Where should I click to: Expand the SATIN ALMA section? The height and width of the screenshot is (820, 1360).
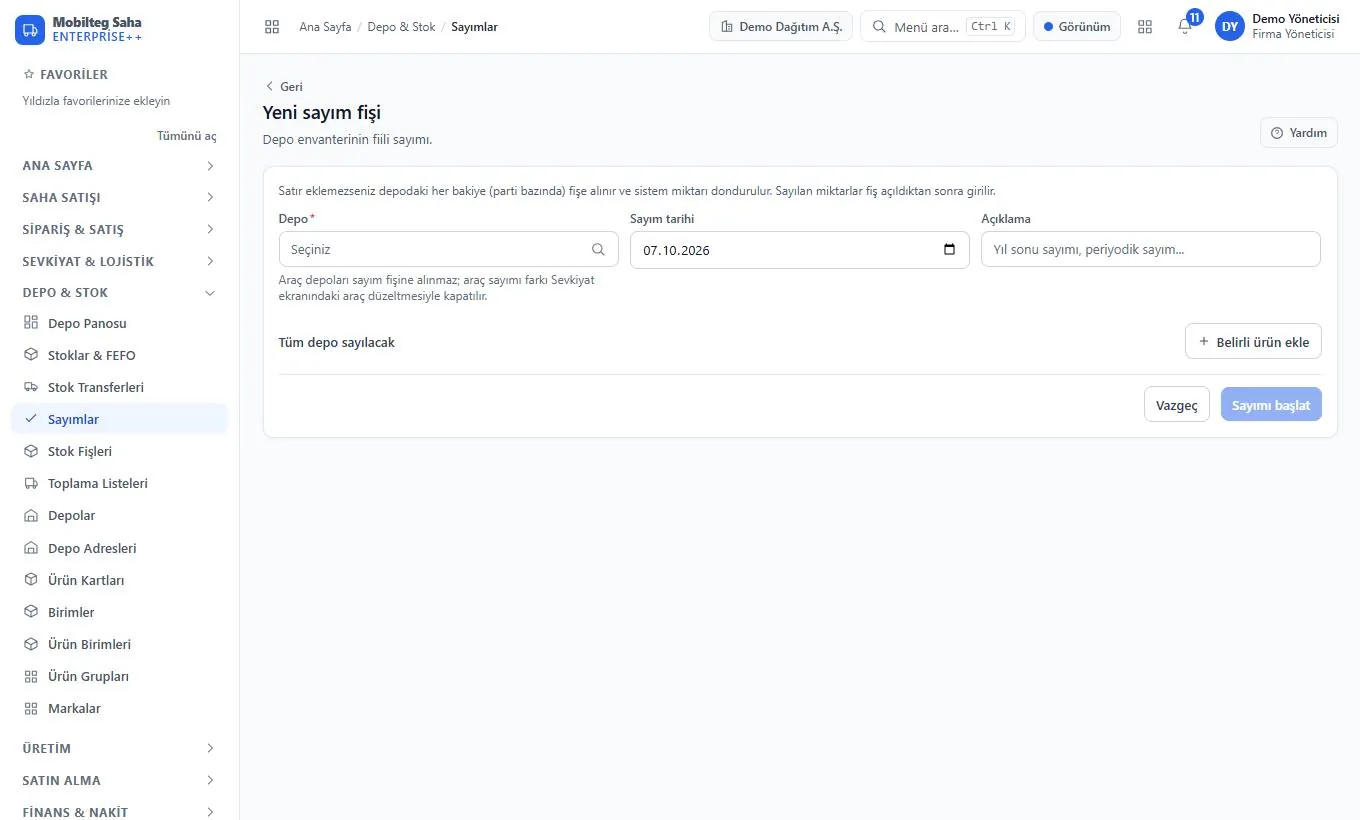point(119,780)
